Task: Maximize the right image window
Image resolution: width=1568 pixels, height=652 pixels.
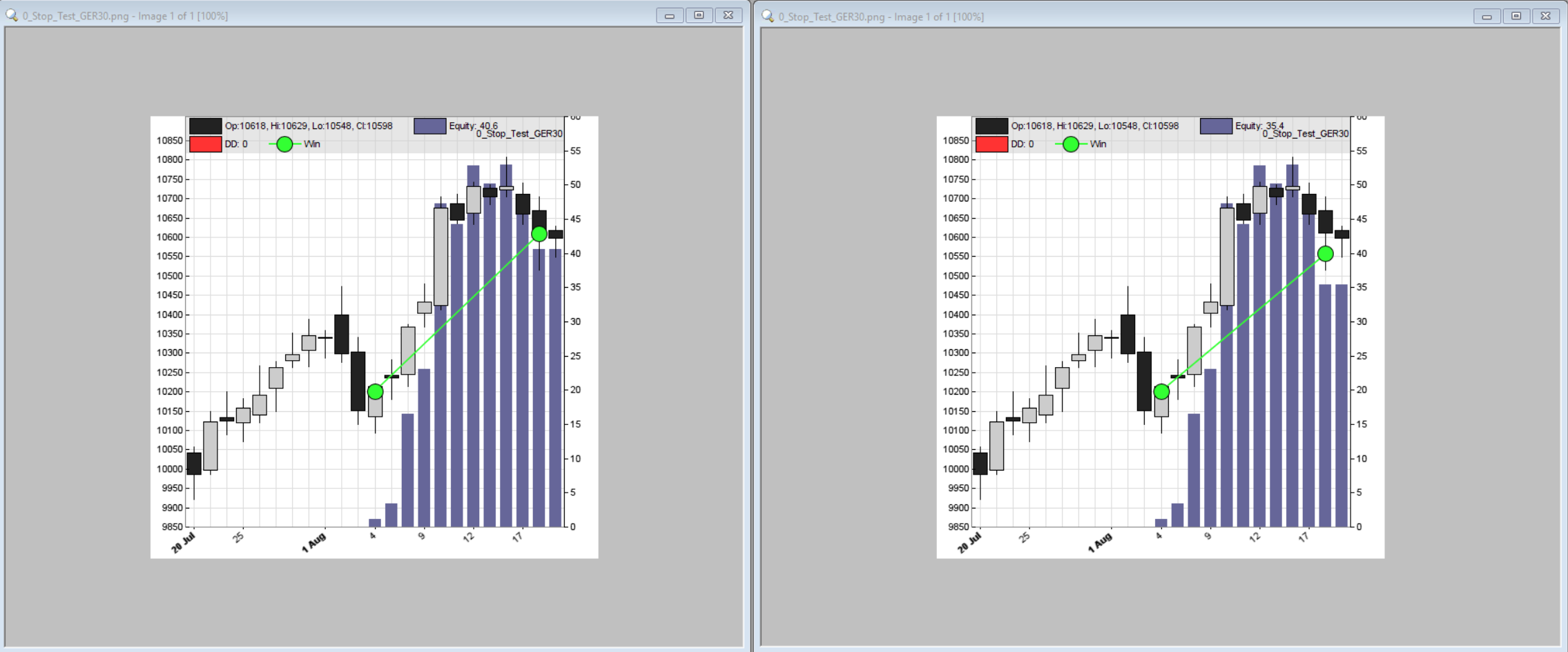Action: pyautogui.click(x=1516, y=16)
